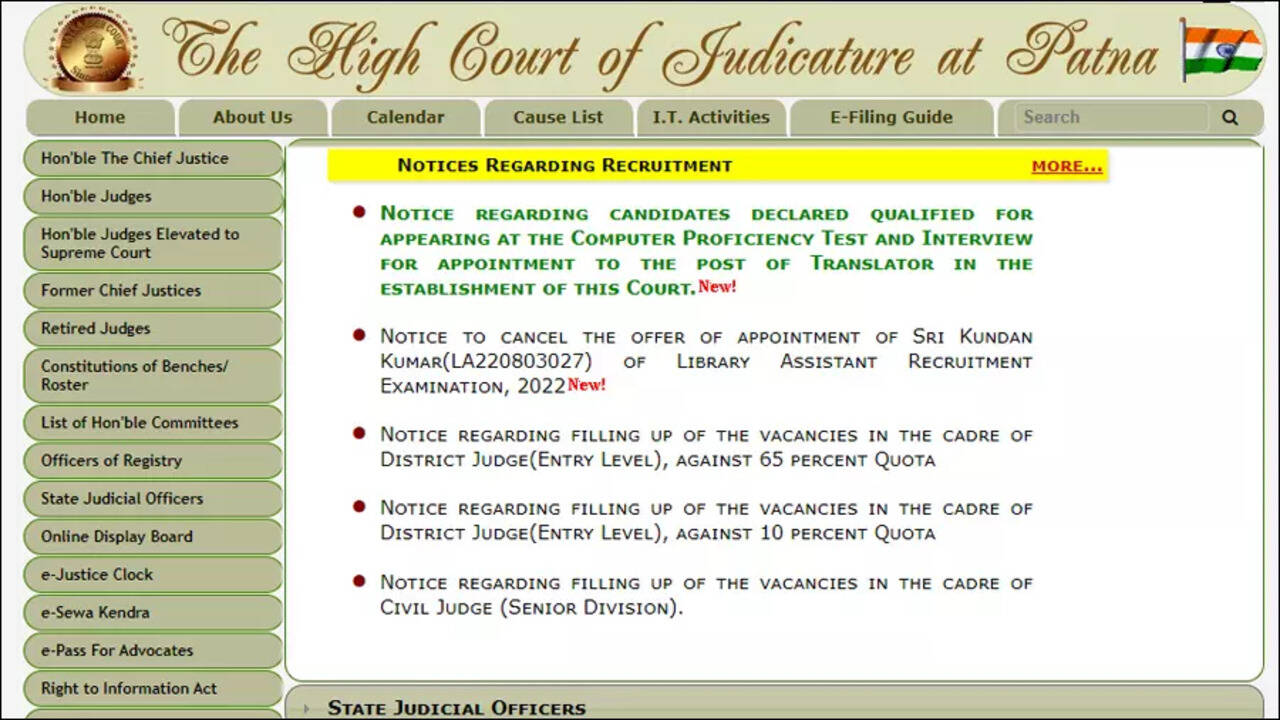Open Online Display Board
This screenshot has width=1280, height=720.
[153, 536]
